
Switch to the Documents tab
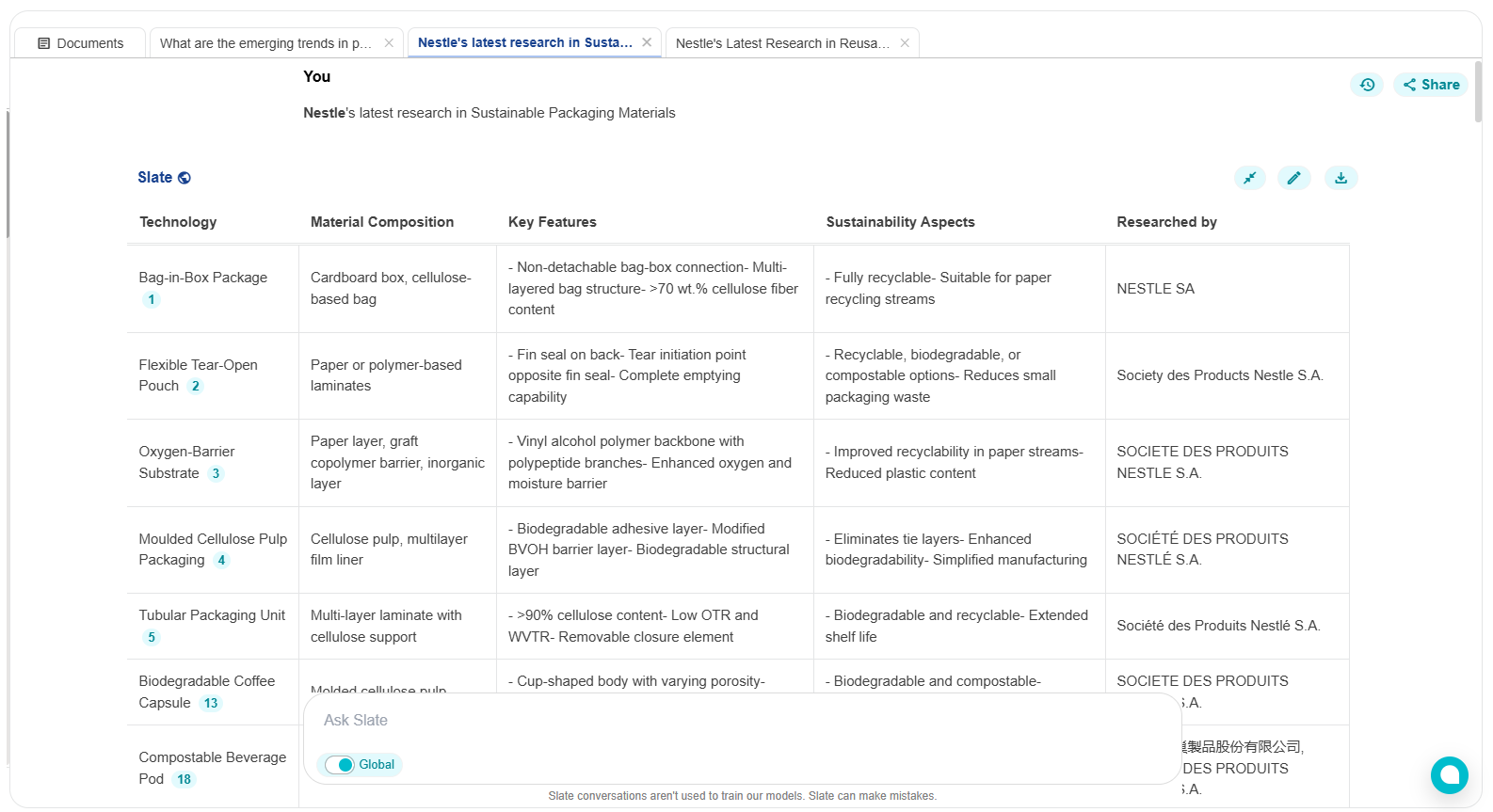(80, 43)
